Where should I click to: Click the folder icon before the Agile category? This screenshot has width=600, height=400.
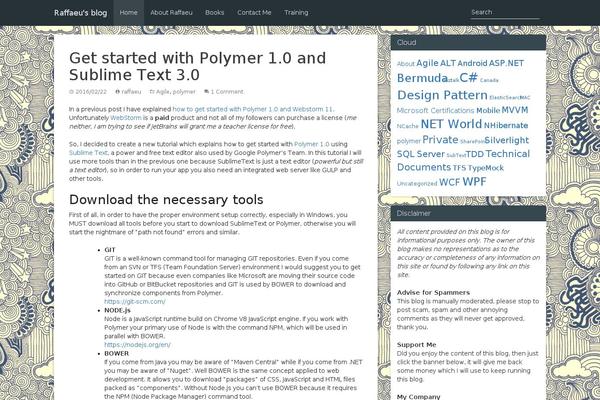(x=152, y=92)
